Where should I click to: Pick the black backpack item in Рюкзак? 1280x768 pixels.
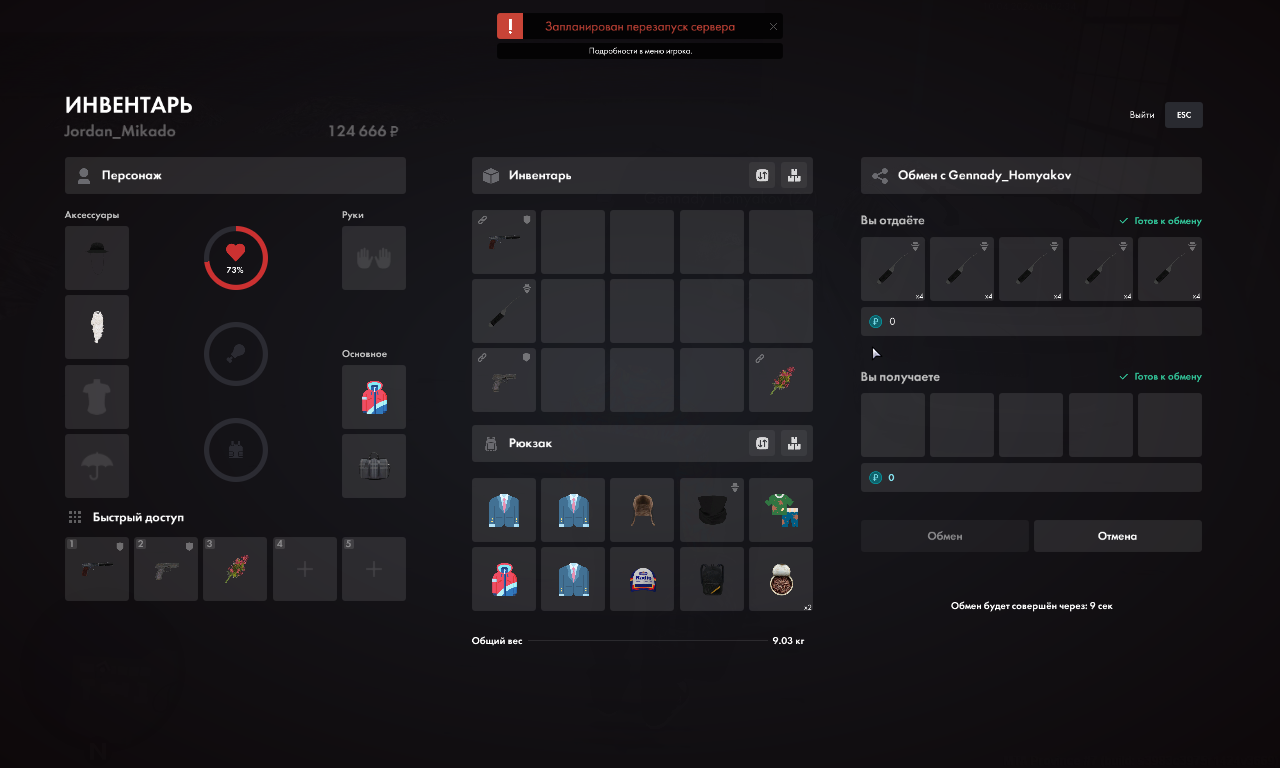pos(712,579)
